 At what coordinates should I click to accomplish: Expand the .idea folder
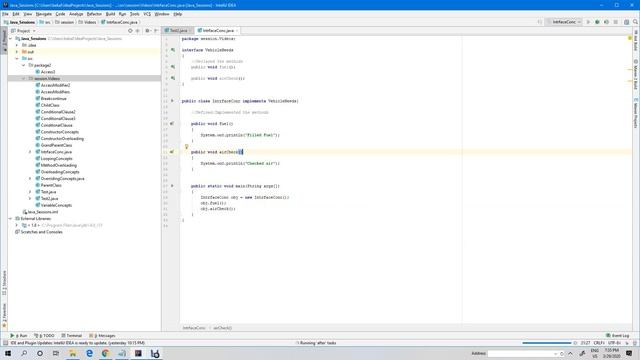(x=17, y=45)
